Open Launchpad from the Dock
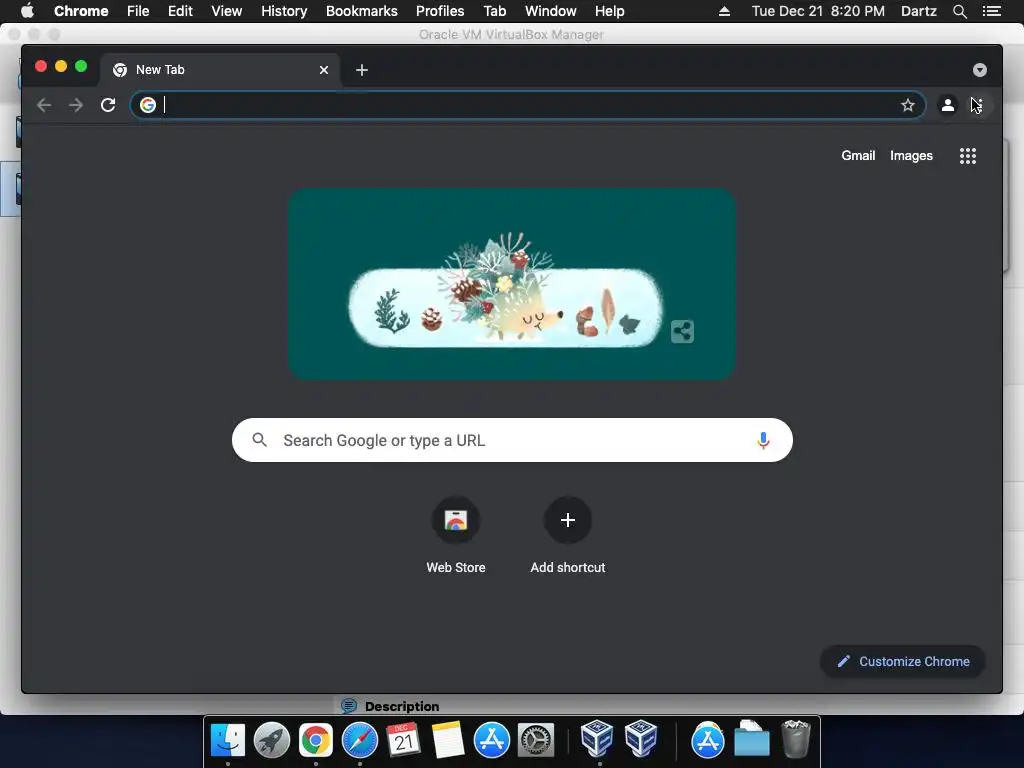 coord(272,740)
